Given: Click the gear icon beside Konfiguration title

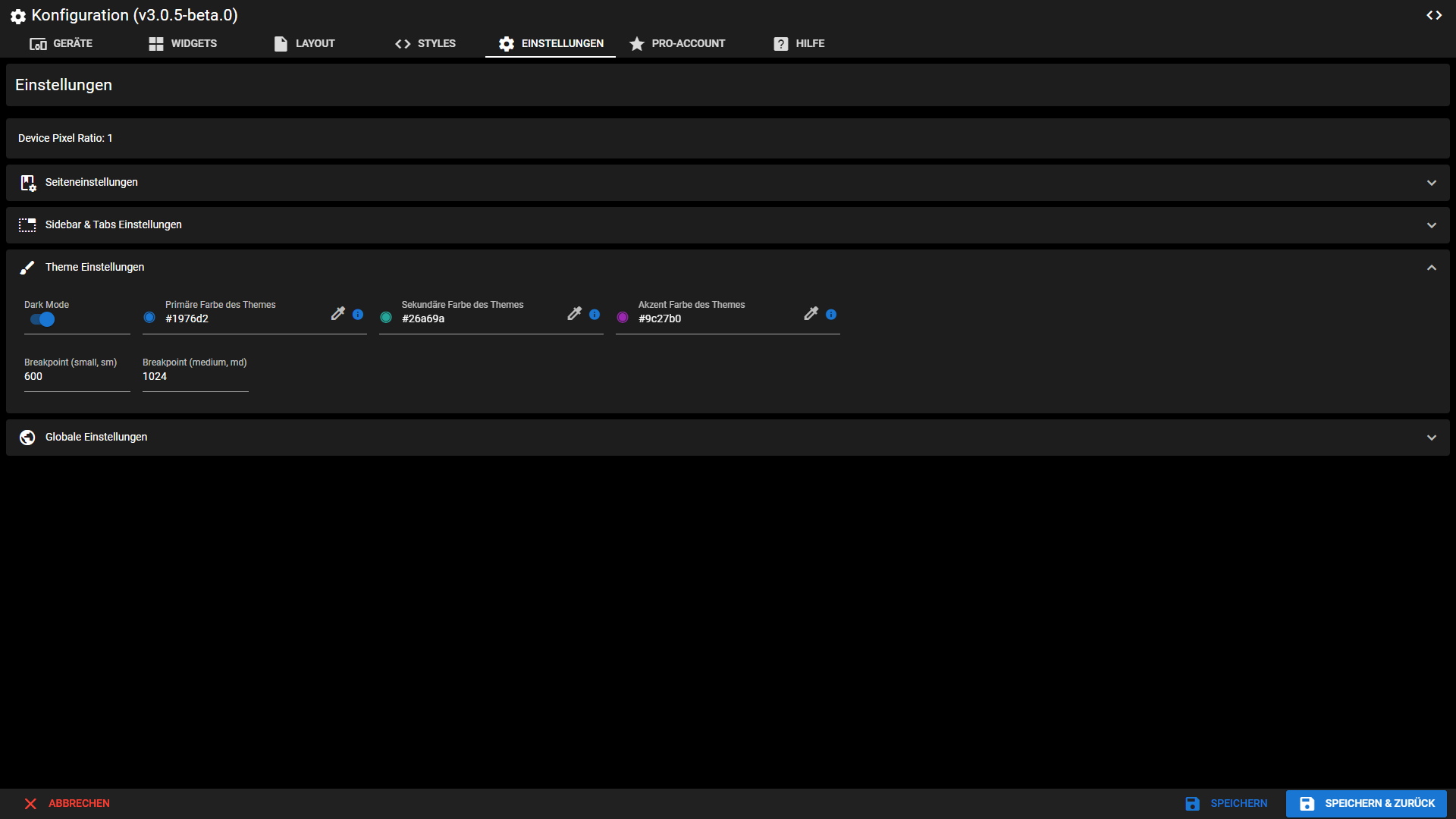Looking at the screenshot, I should (x=18, y=16).
